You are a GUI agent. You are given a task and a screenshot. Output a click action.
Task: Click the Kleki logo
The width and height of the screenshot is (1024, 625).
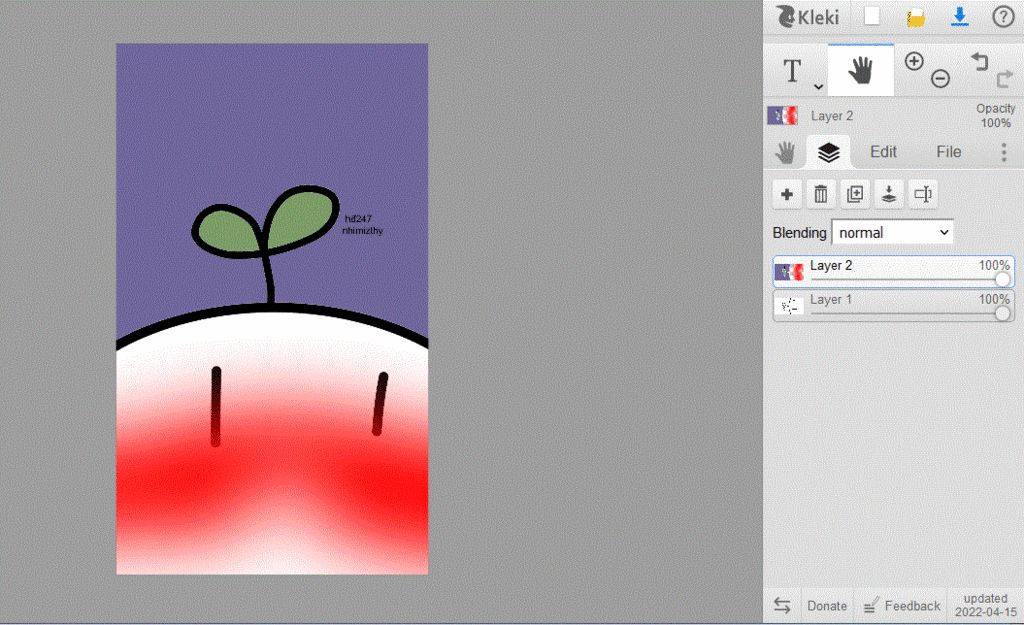point(808,16)
